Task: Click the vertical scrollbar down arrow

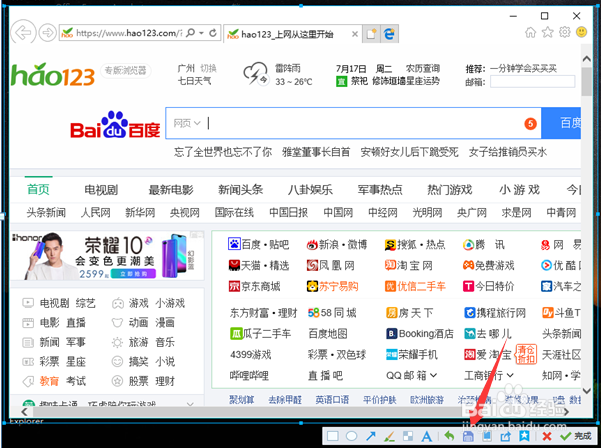Action: (x=586, y=391)
